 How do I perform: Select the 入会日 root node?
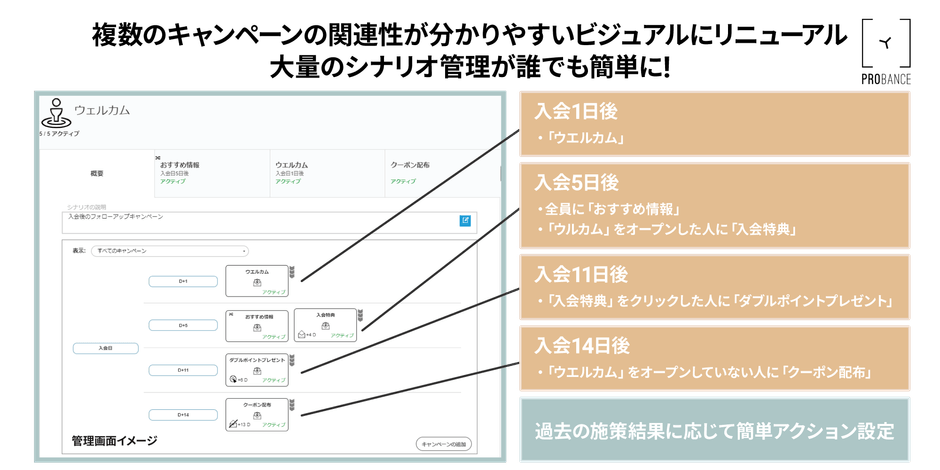click(106, 348)
